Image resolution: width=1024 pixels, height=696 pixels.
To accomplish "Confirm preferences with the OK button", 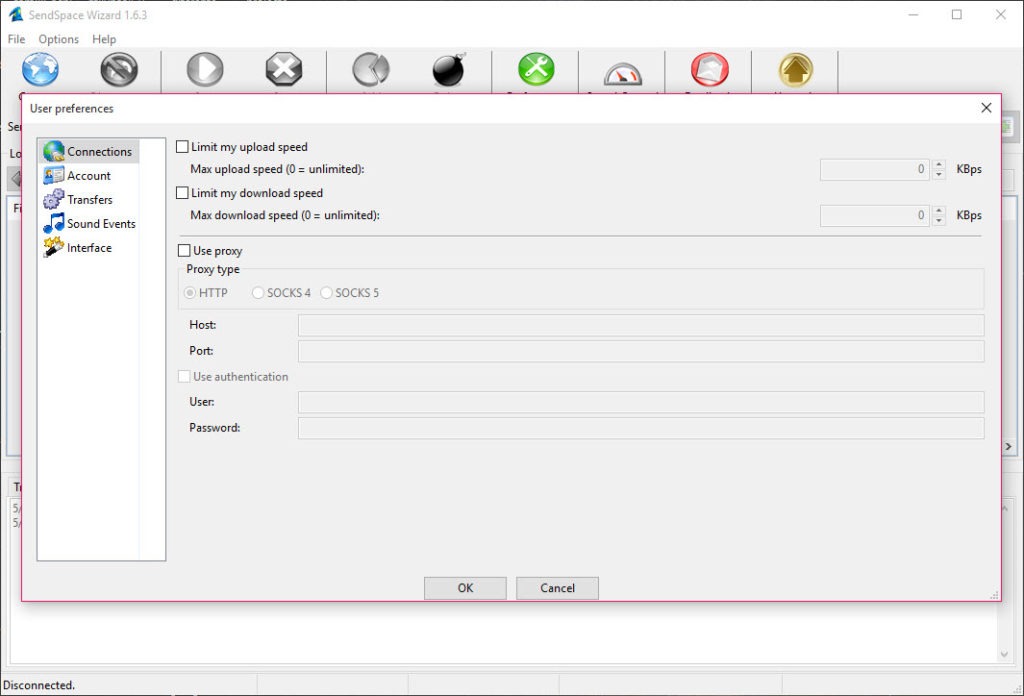I will pos(465,588).
